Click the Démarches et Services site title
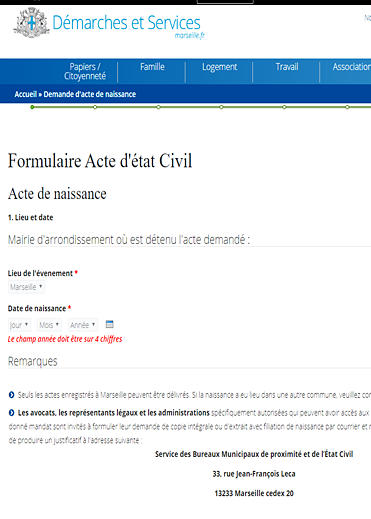The width and height of the screenshot is (371, 519). tap(126, 23)
